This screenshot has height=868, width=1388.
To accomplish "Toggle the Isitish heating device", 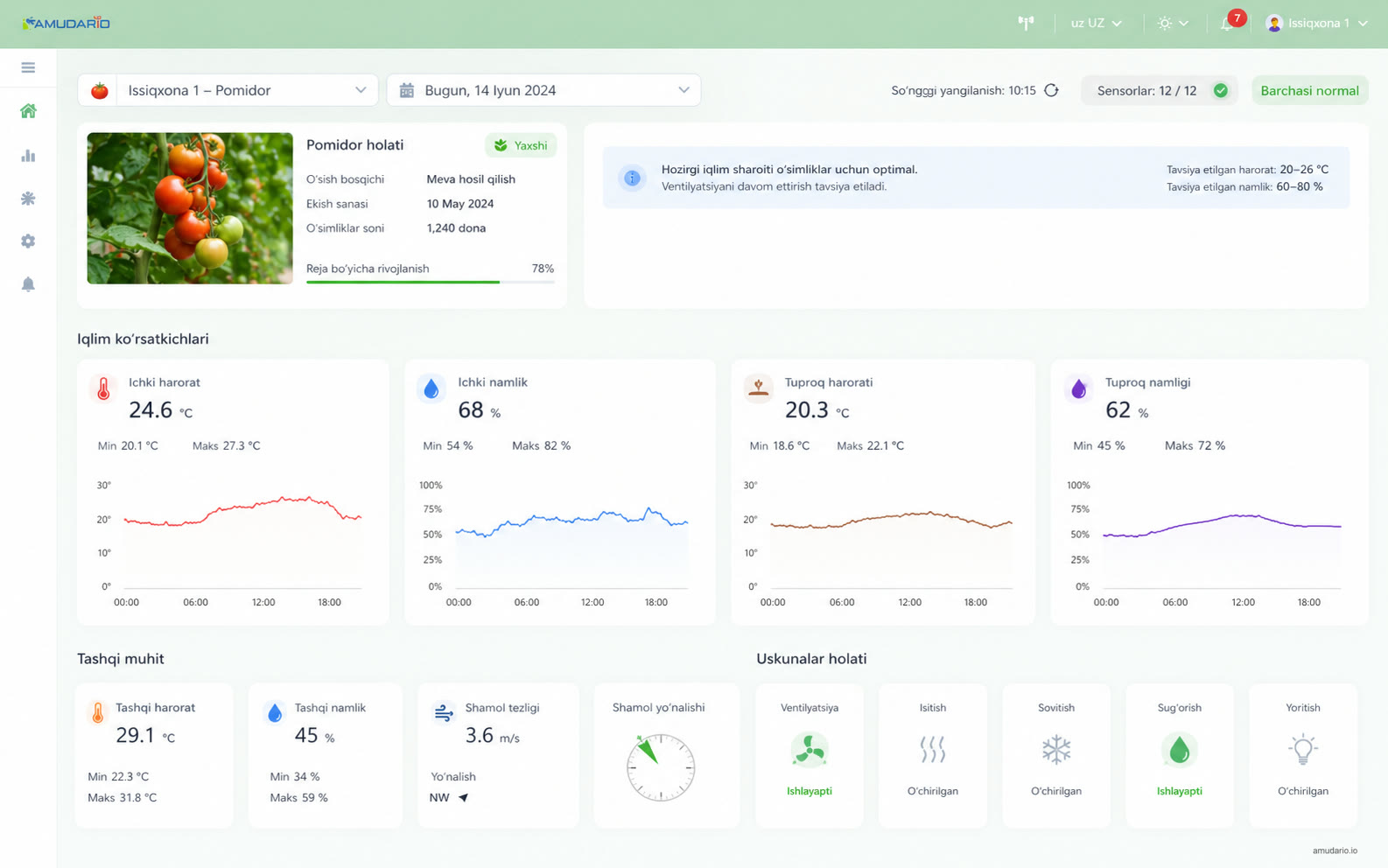I will click(933, 755).
